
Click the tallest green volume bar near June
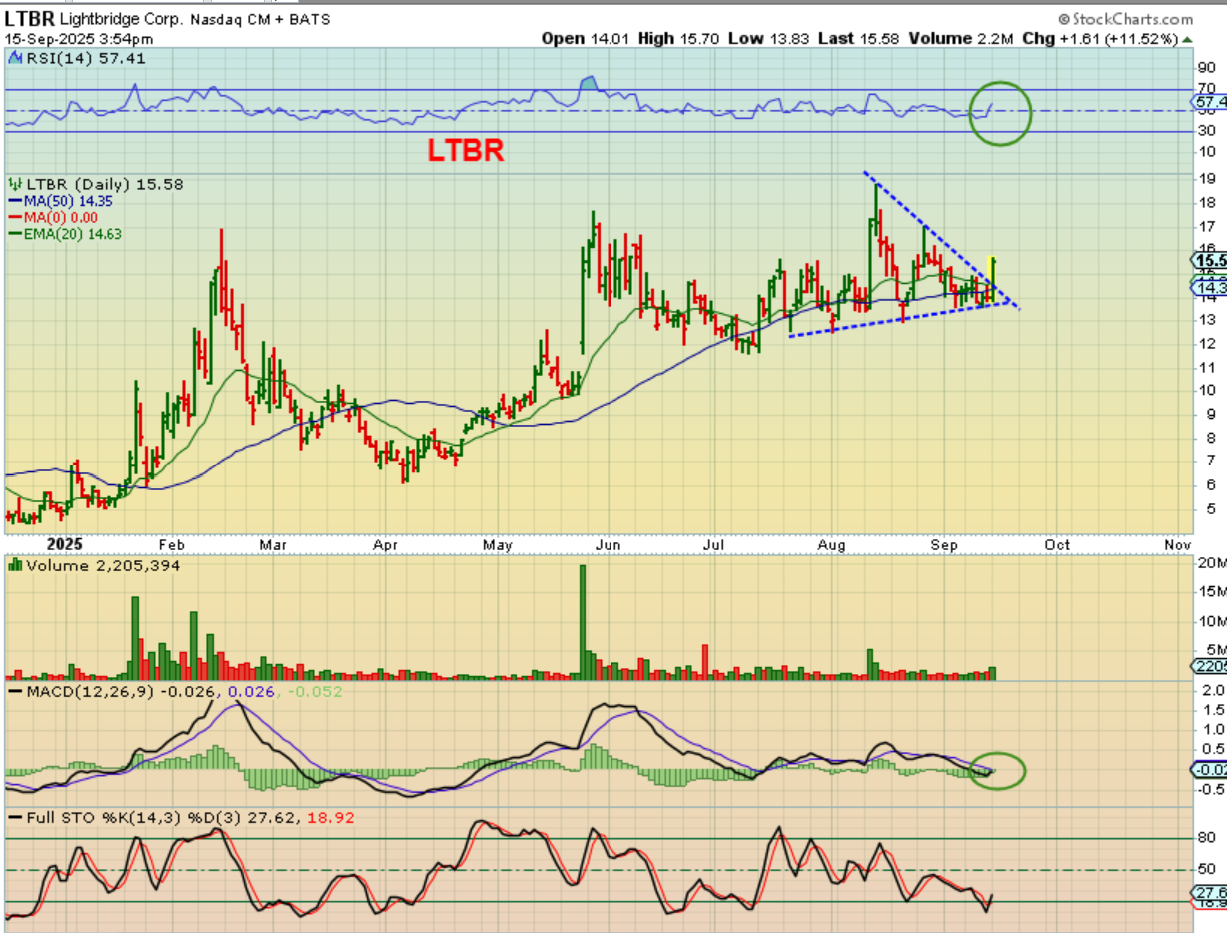[x=583, y=622]
